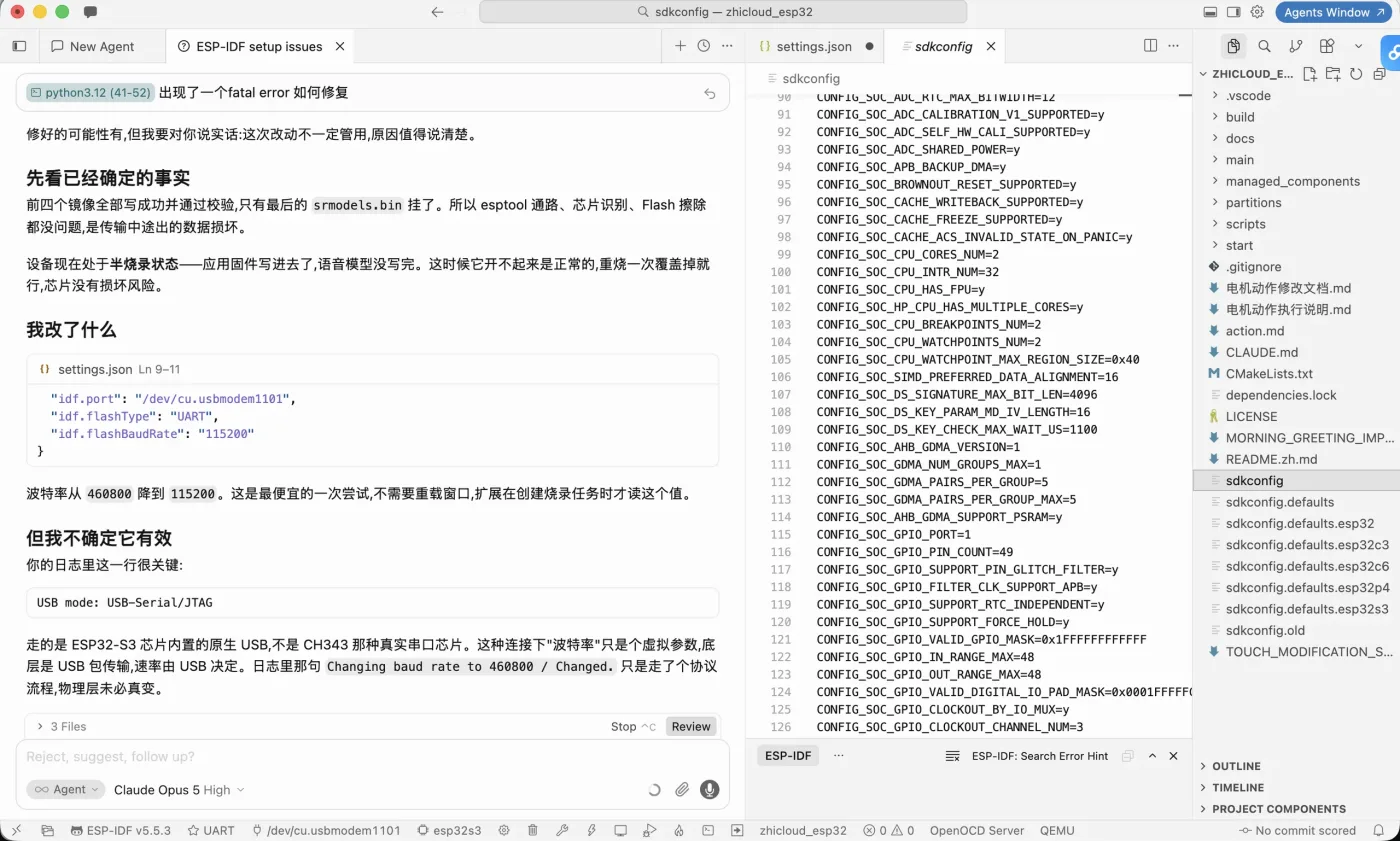This screenshot has height=841, width=1400.
Task: Click the OpenOCD Server status item
Action: tap(977, 830)
